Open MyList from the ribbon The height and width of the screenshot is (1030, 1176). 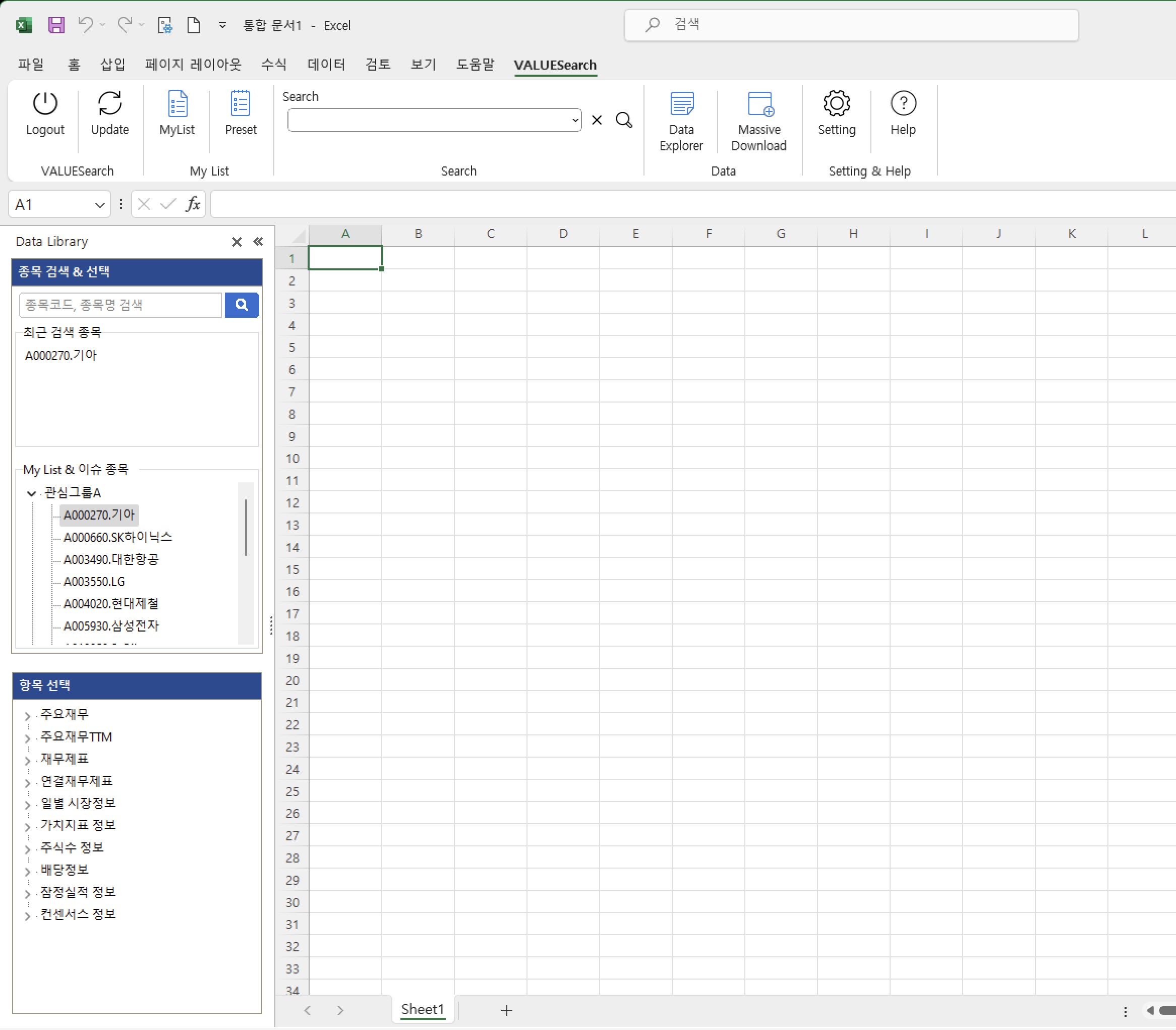[177, 114]
